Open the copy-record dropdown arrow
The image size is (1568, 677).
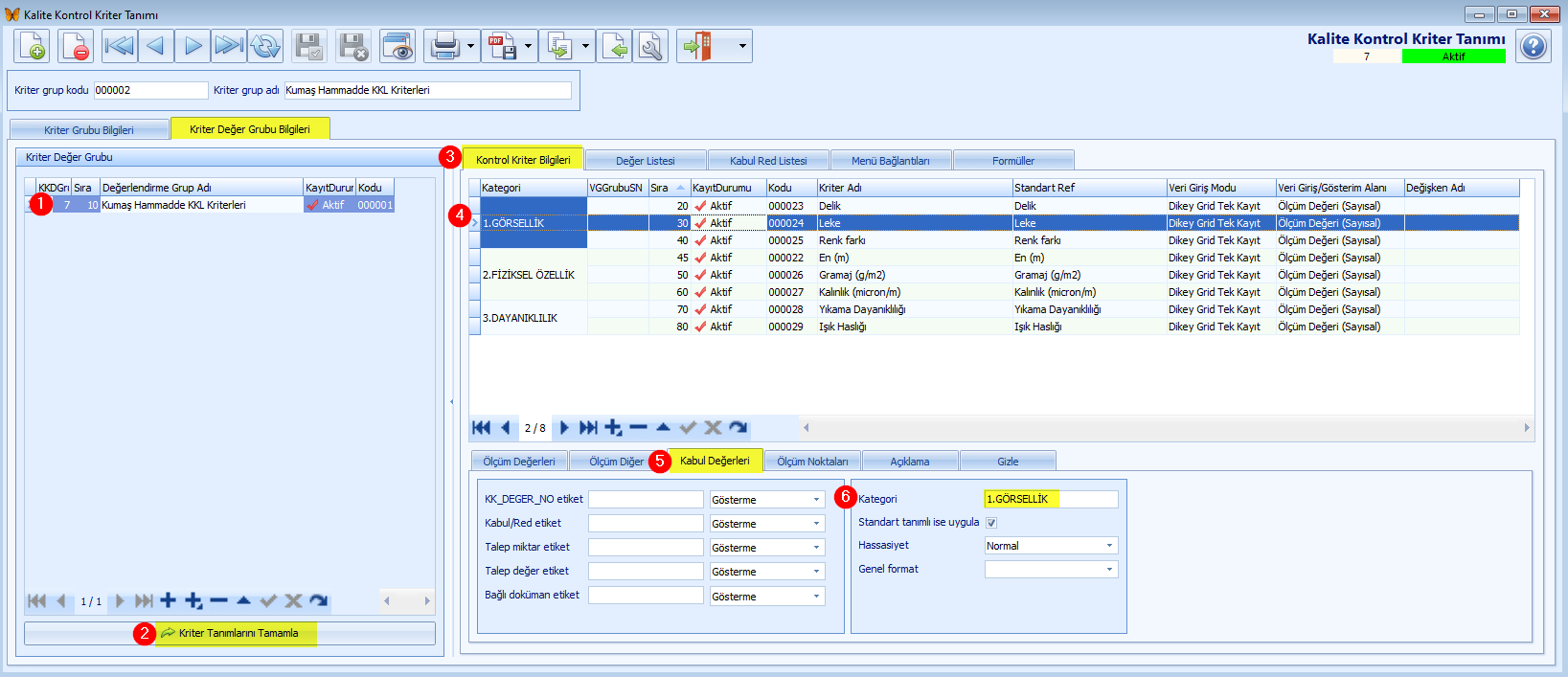(585, 46)
